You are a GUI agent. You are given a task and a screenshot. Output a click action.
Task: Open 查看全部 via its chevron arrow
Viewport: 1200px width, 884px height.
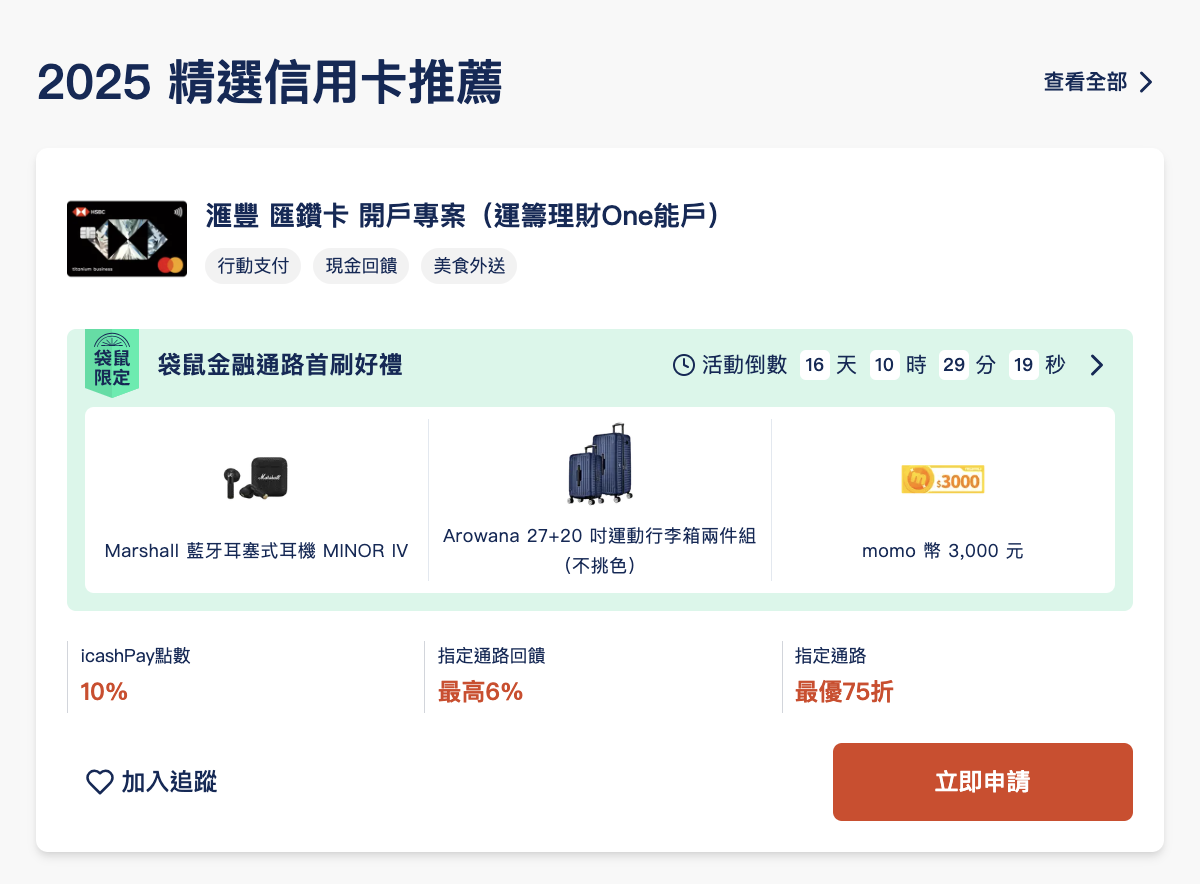point(1146,84)
